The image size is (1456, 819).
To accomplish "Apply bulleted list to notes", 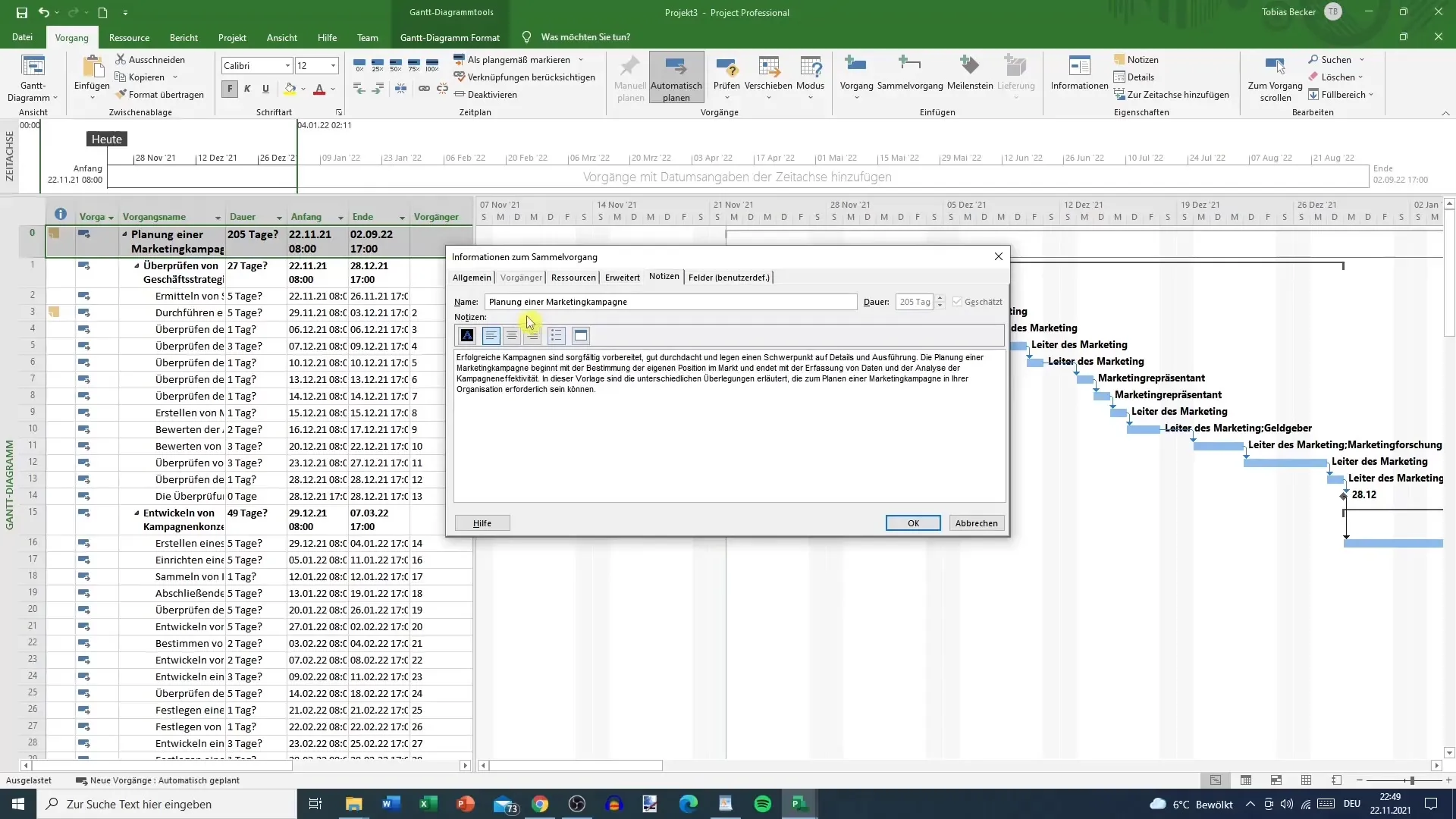I will click(x=556, y=335).
